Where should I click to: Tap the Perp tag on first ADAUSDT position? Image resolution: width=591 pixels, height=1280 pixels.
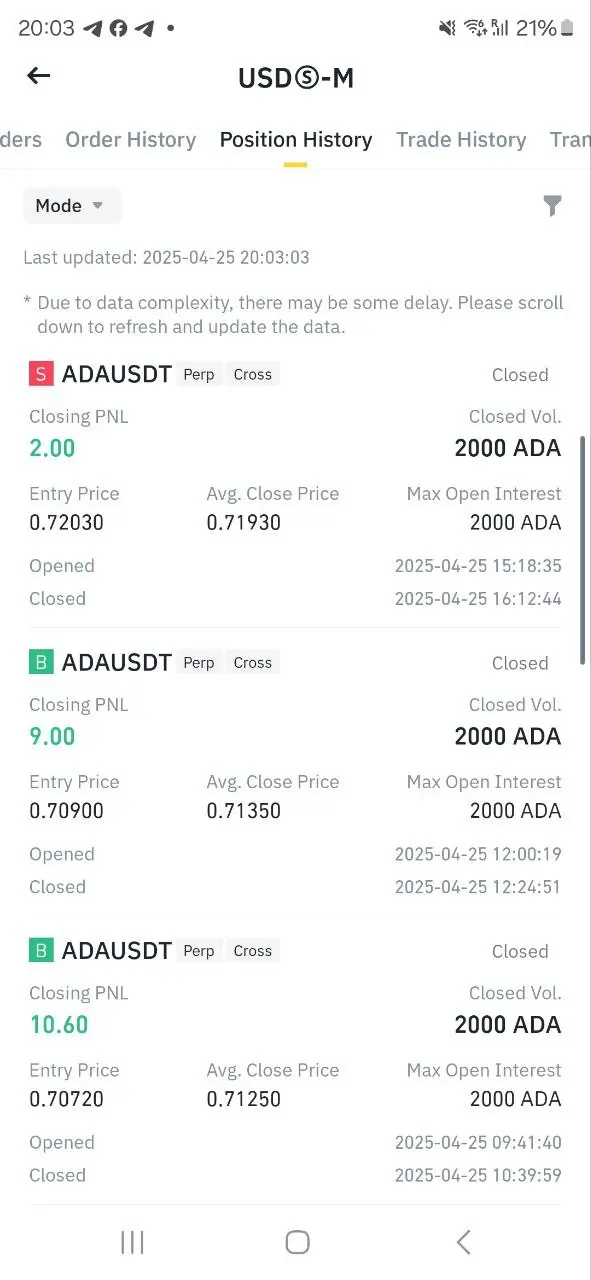pos(199,374)
